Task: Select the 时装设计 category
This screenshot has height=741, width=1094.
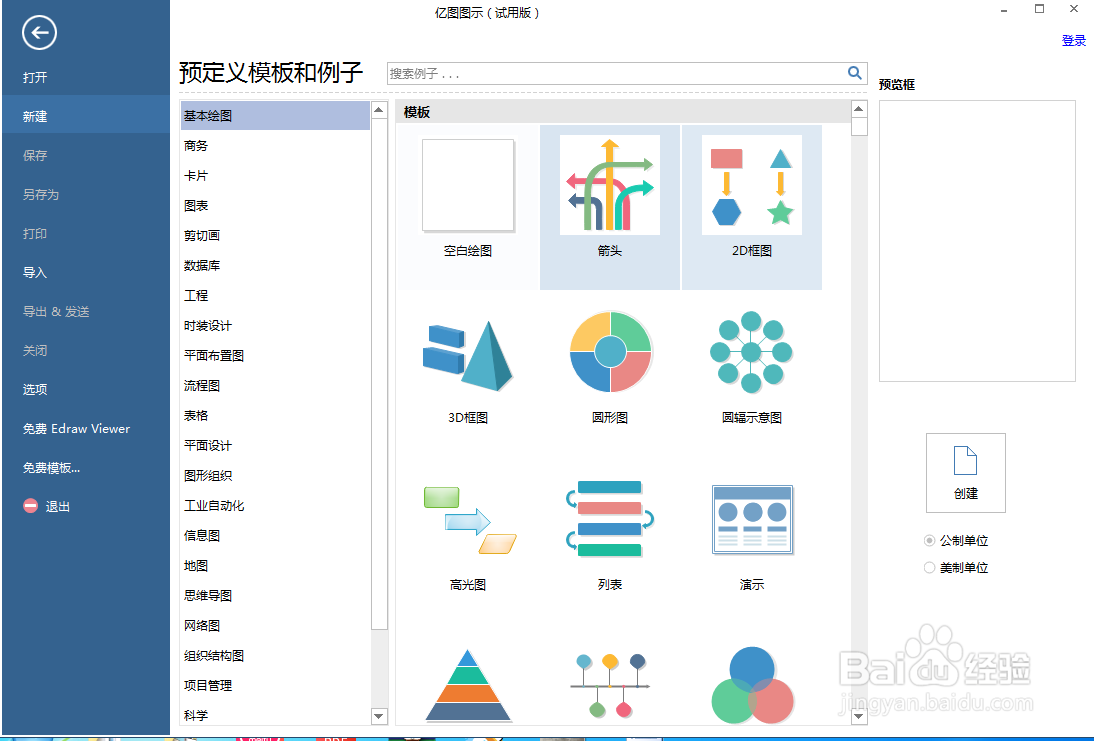Action: coord(275,326)
